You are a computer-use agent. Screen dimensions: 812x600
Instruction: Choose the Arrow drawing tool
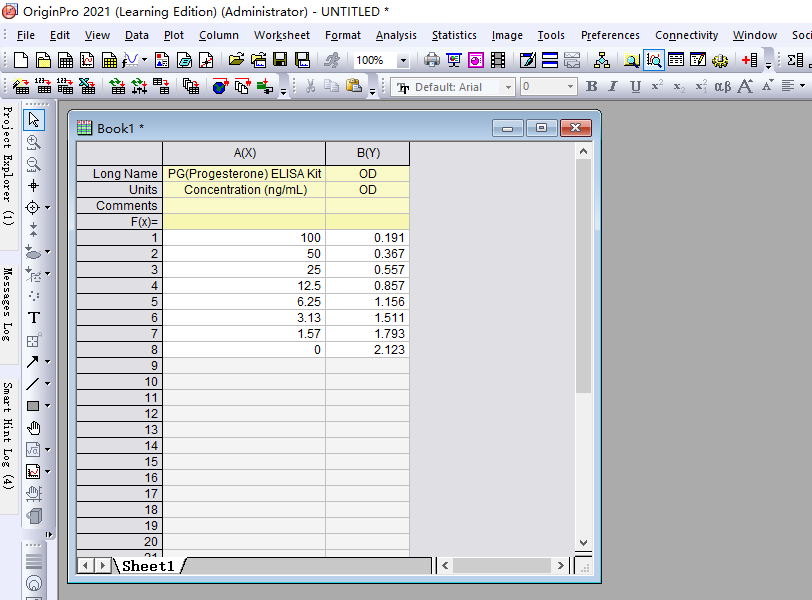click(33, 362)
